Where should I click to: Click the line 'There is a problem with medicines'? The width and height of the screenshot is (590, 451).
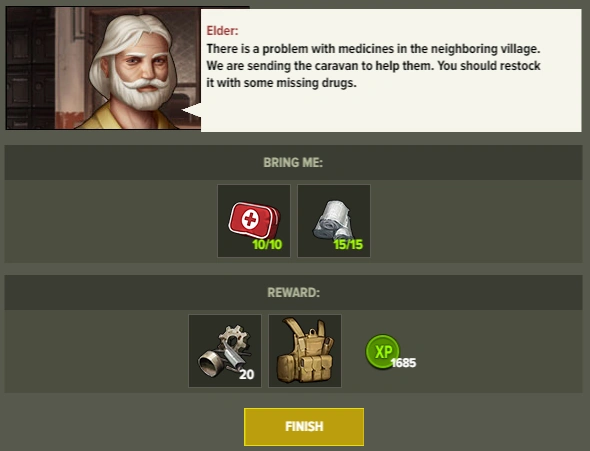pos(373,49)
